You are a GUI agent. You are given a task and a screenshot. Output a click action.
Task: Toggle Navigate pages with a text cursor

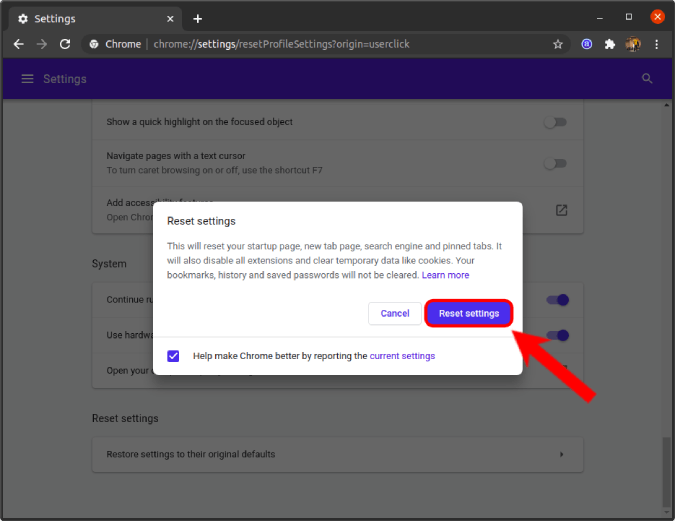(555, 164)
